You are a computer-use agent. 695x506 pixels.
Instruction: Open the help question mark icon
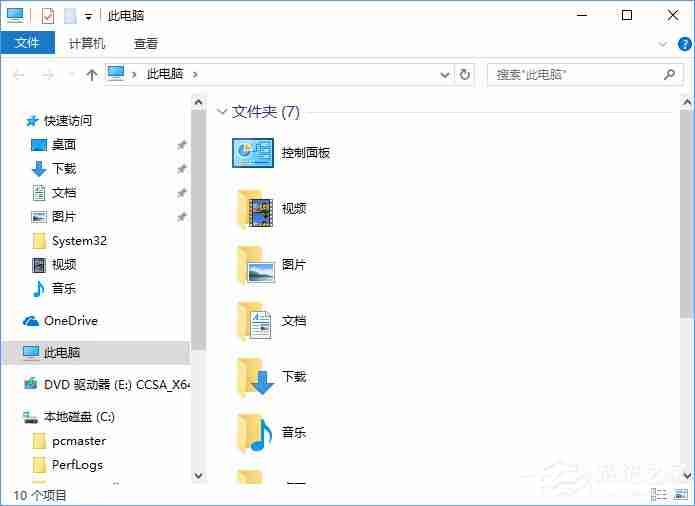(x=684, y=44)
